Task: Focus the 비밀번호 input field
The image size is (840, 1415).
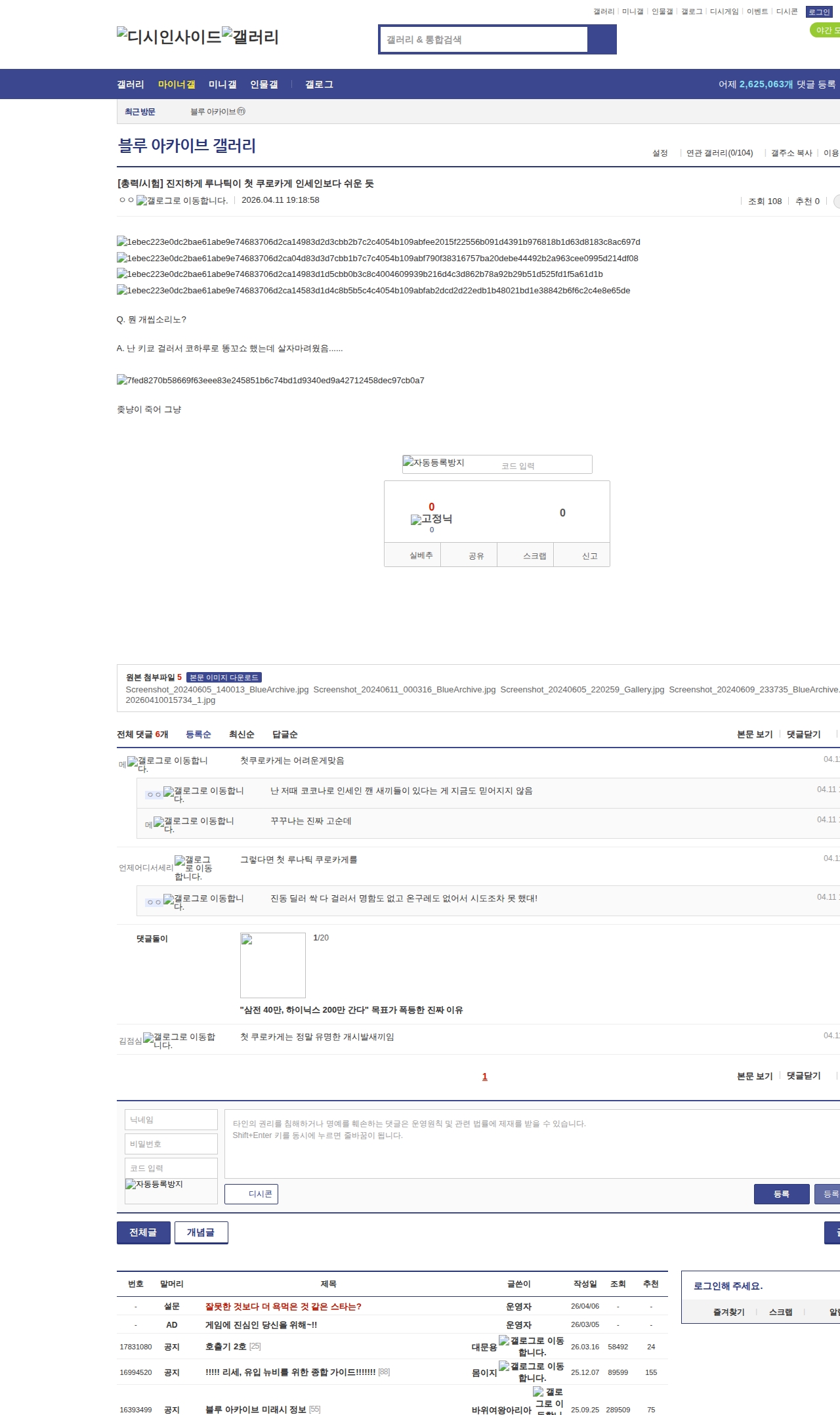Action: [x=171, y=1144]
